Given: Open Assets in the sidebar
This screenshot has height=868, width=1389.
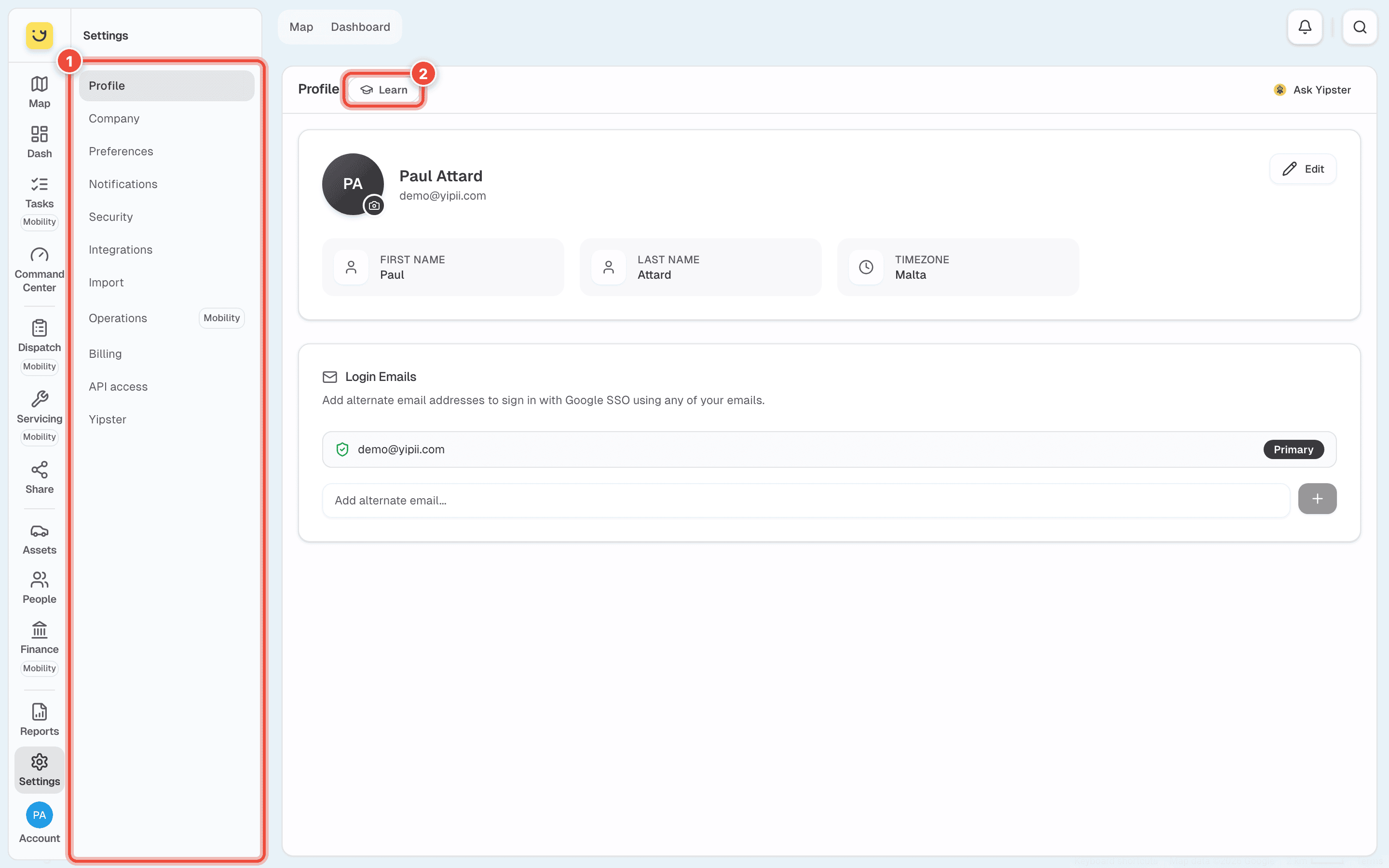Looking at the screenshot, I should 39,539.
